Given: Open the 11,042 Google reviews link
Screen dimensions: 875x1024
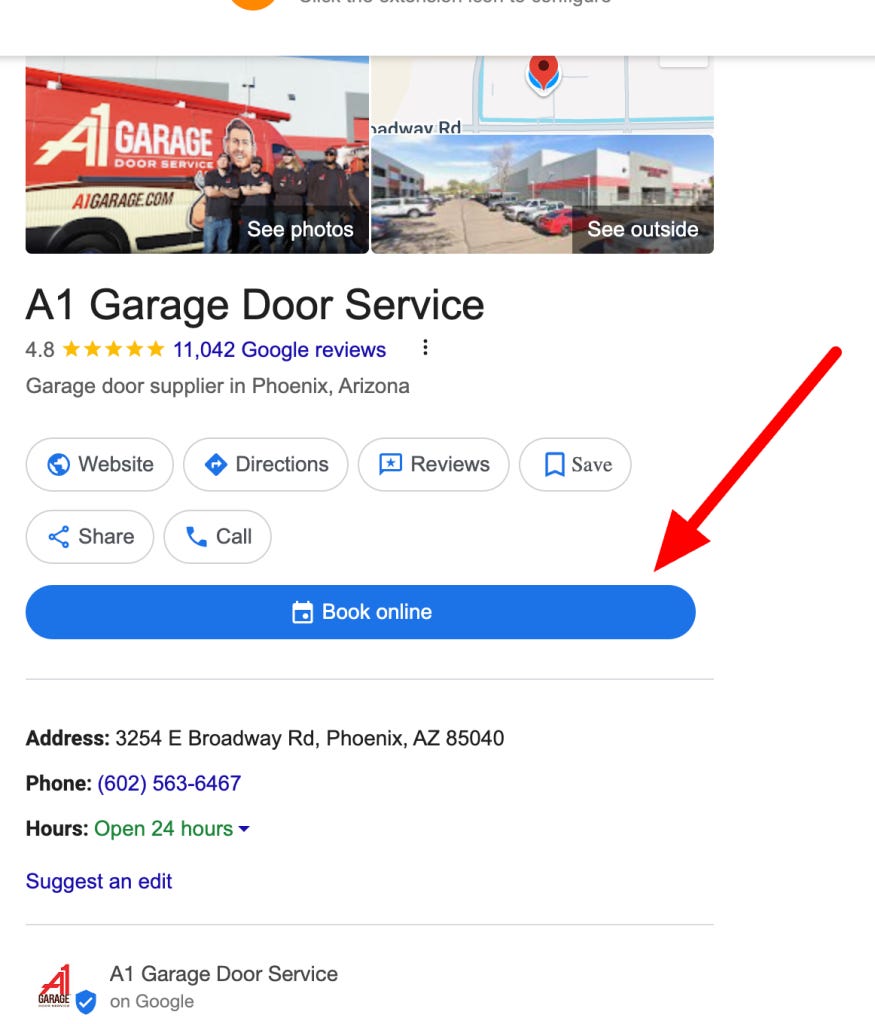Looking at the screenshot, I should (279, 350).
